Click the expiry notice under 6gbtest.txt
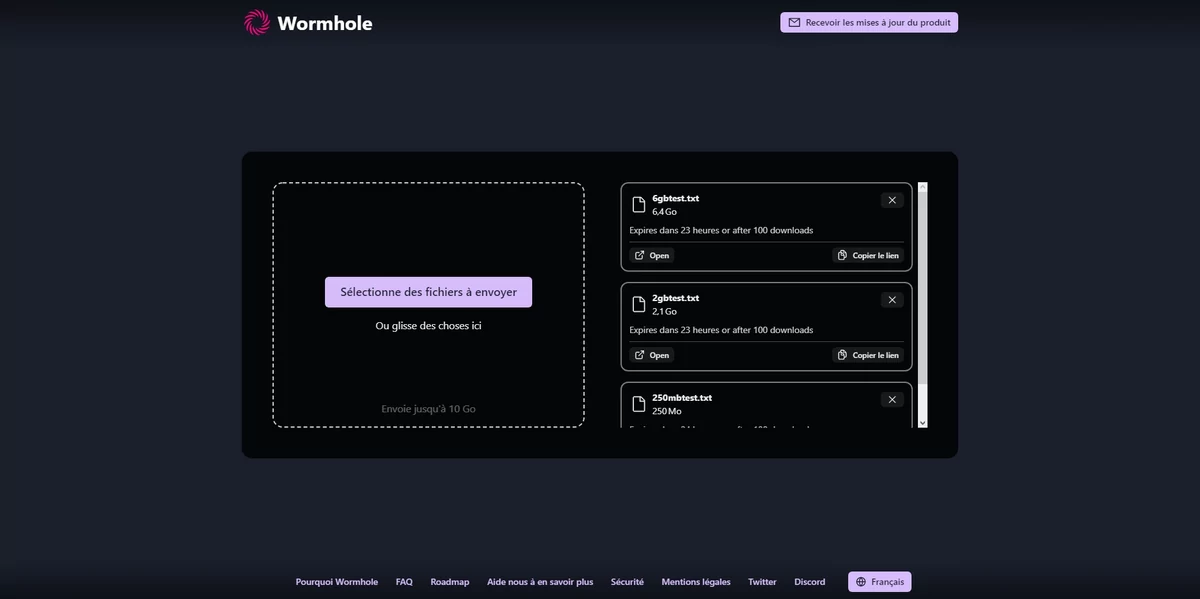Screen dimensions: 1200x599 721,230
